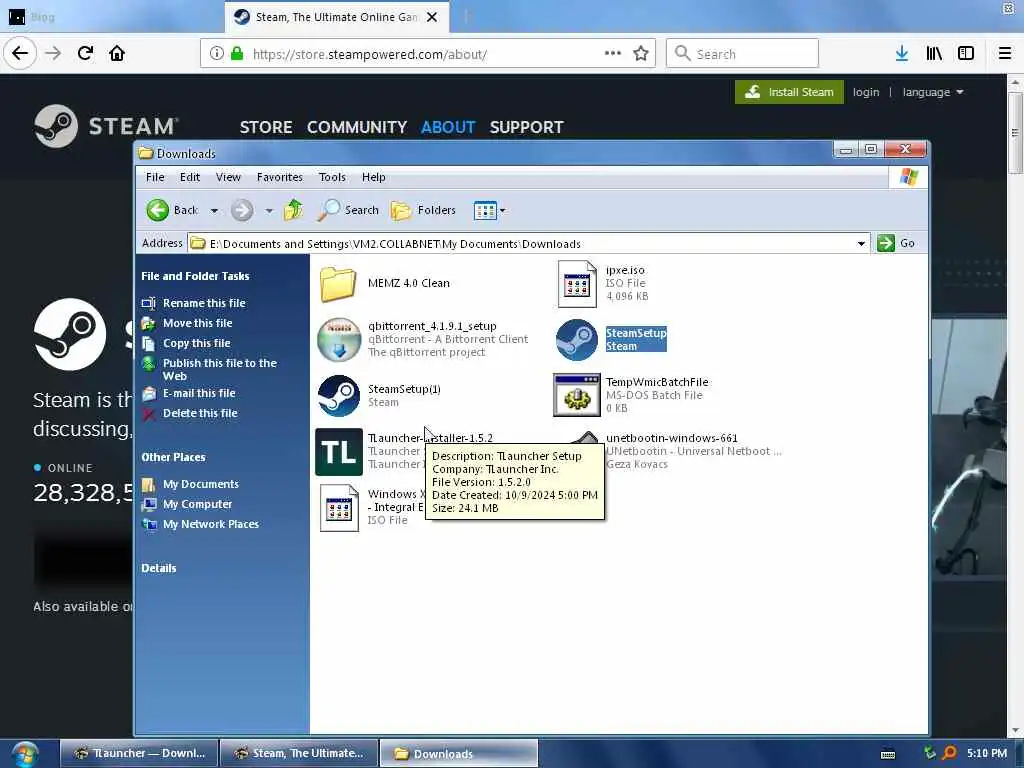Open the language dropdown on Steam page
Screen dimensions: 1024x768
[933, 92]
